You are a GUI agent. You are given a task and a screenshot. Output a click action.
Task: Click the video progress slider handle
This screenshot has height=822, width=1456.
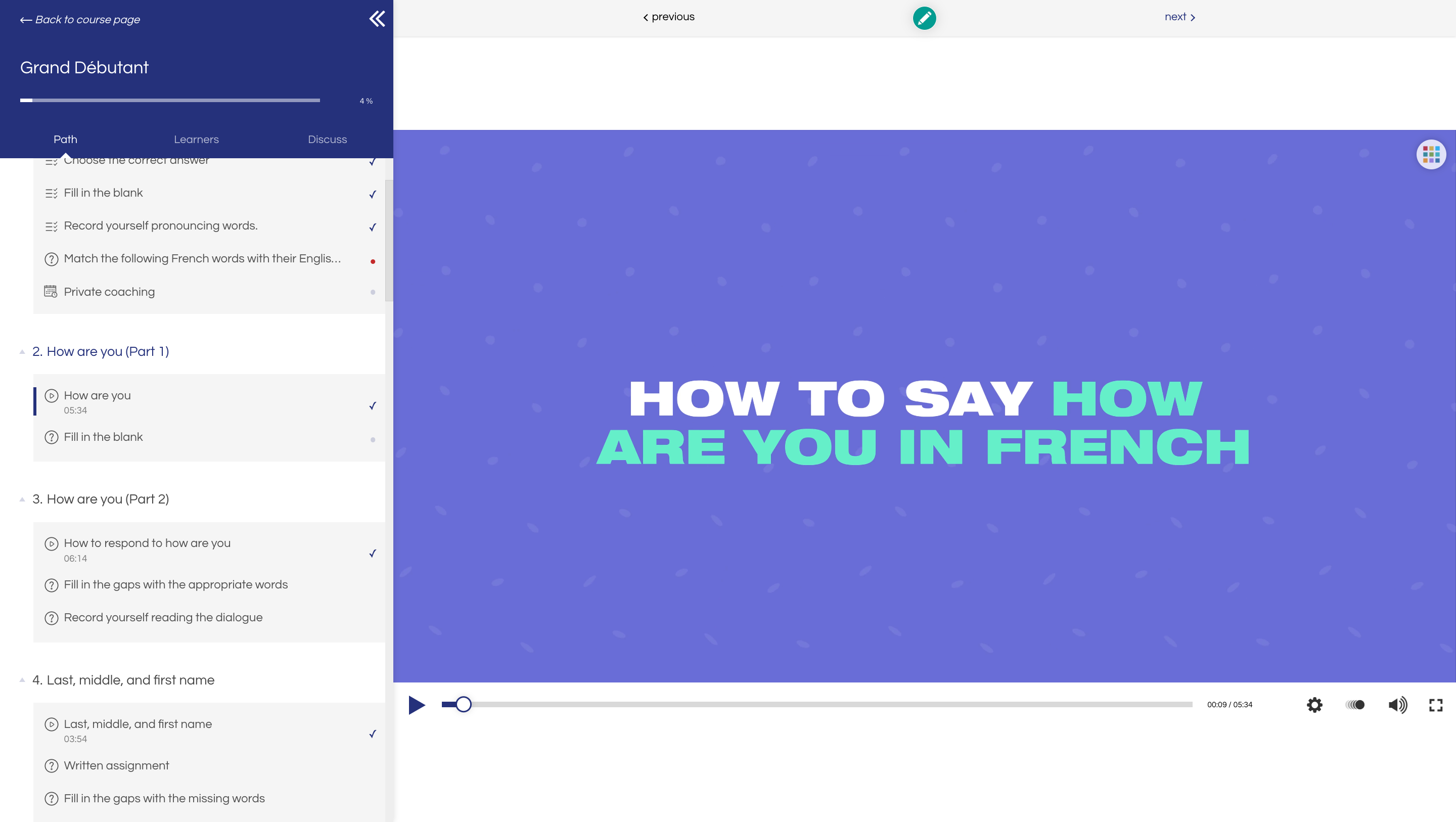pos(463,704)
